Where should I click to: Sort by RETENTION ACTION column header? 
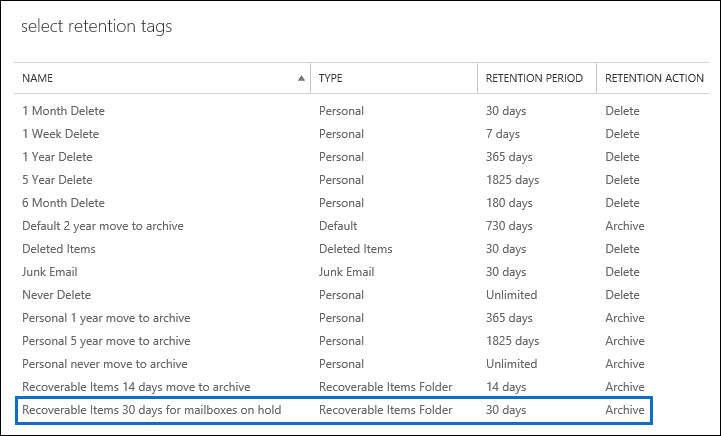[654, 78]
